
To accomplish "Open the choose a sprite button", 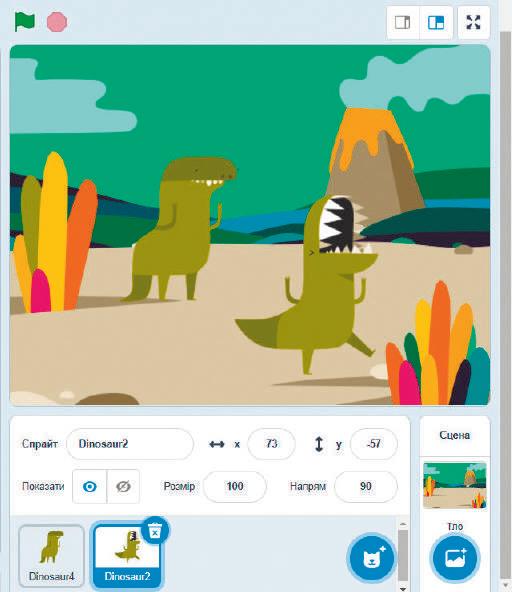I will 372,558.
